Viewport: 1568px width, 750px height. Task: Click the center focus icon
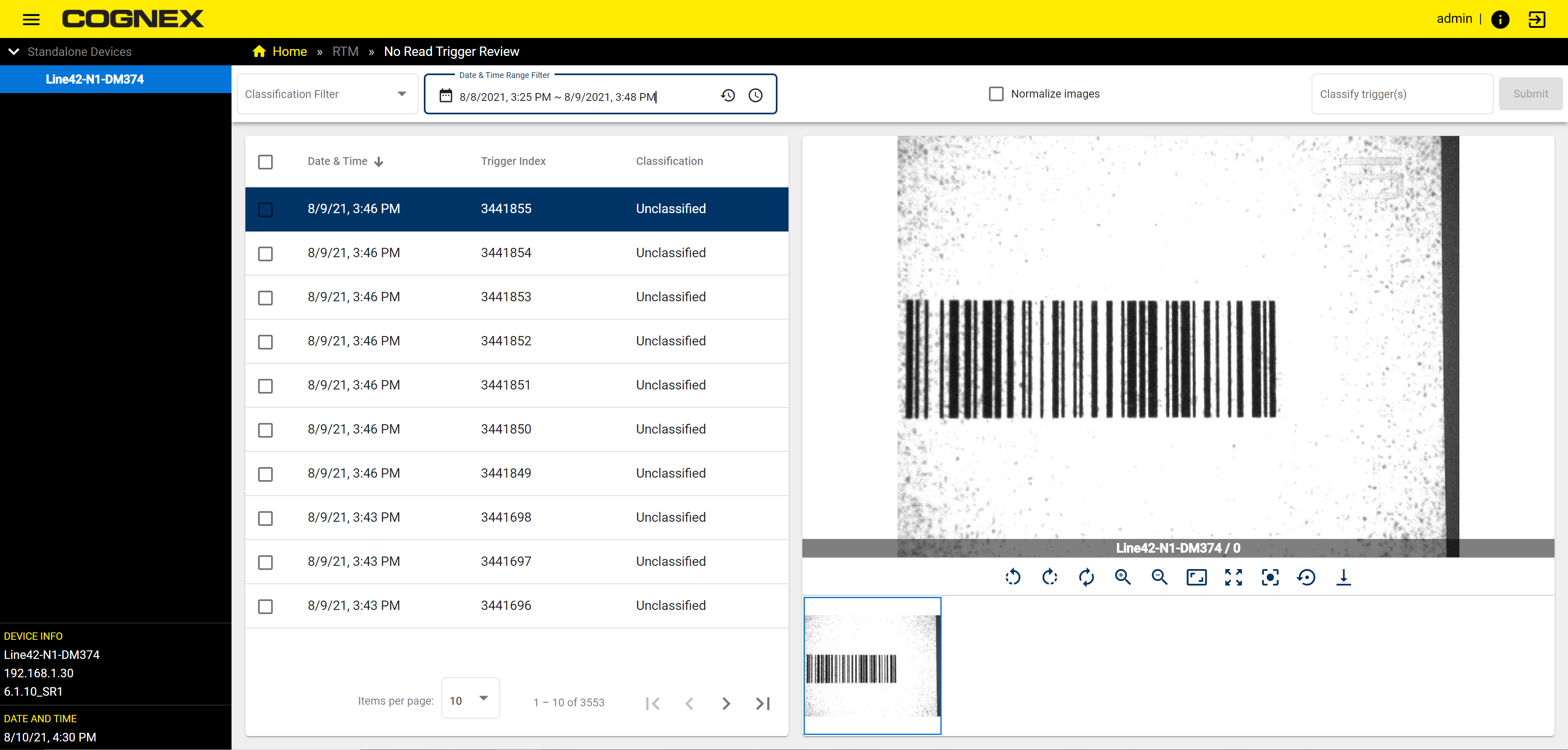(x=1270, y=576)
